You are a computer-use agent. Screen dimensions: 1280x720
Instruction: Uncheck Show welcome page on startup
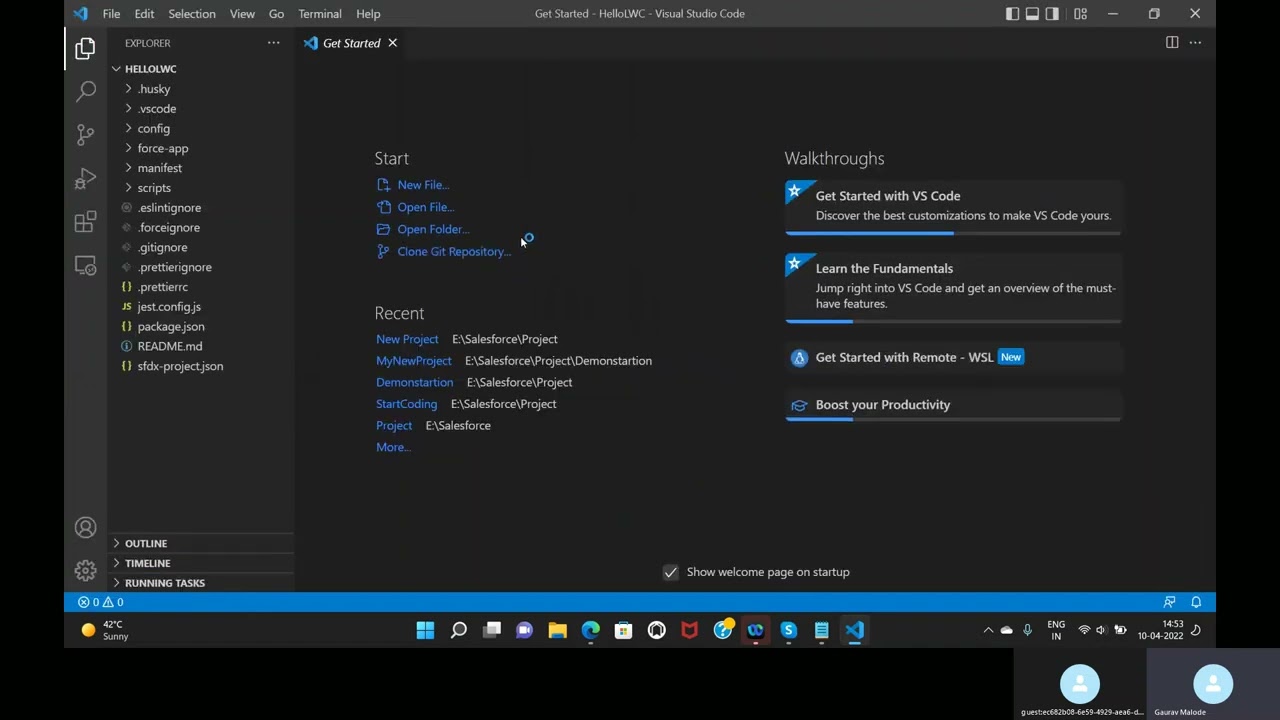[x=670, y=572]
